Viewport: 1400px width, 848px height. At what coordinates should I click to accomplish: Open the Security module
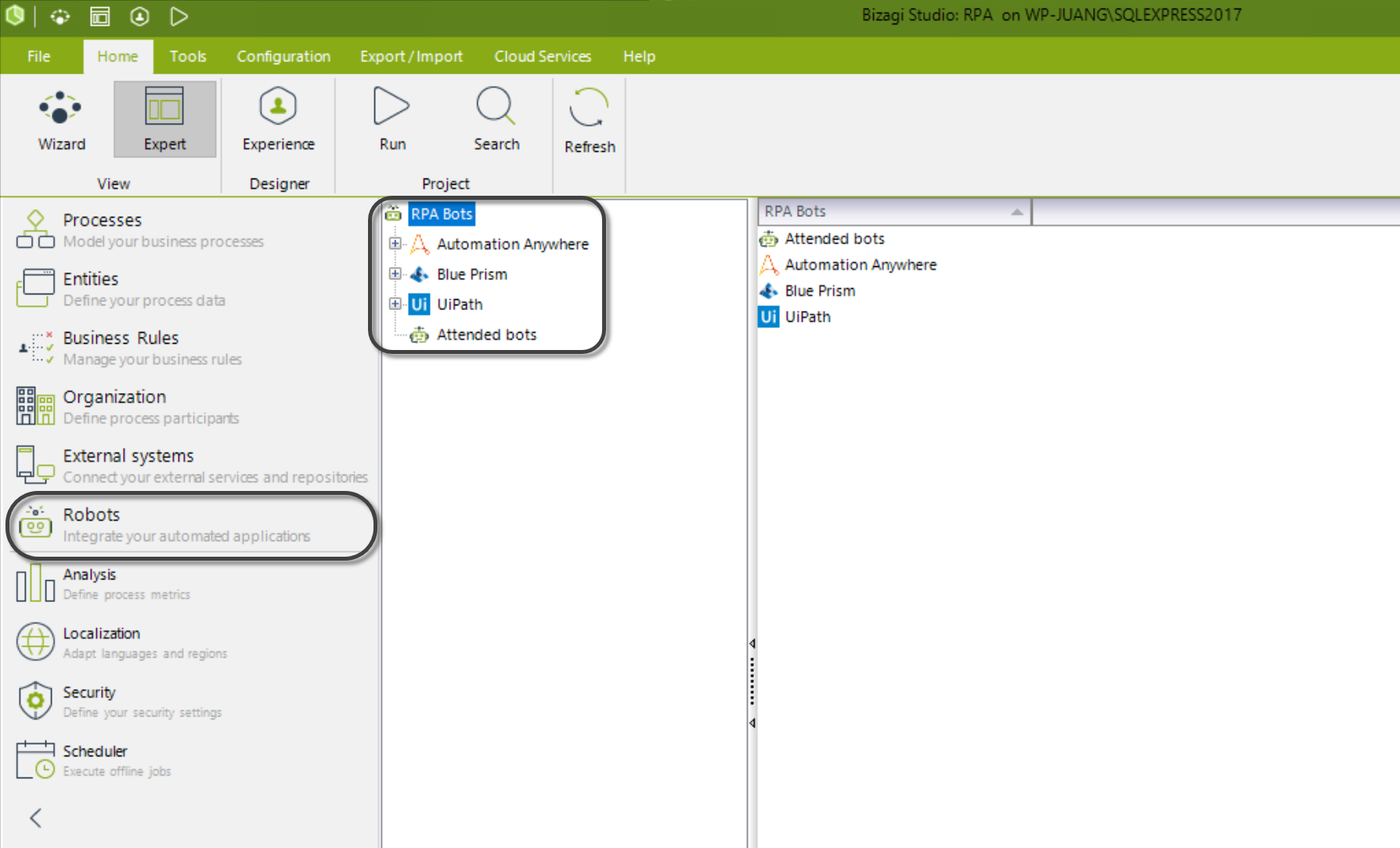coord(192,702)
